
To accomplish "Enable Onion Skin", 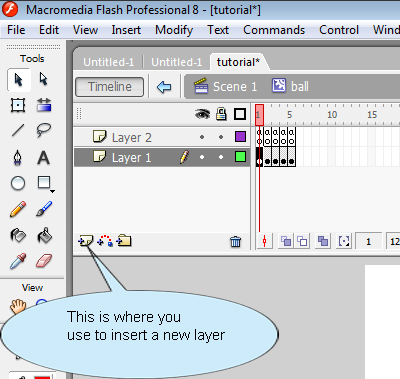I will [286, 241].
